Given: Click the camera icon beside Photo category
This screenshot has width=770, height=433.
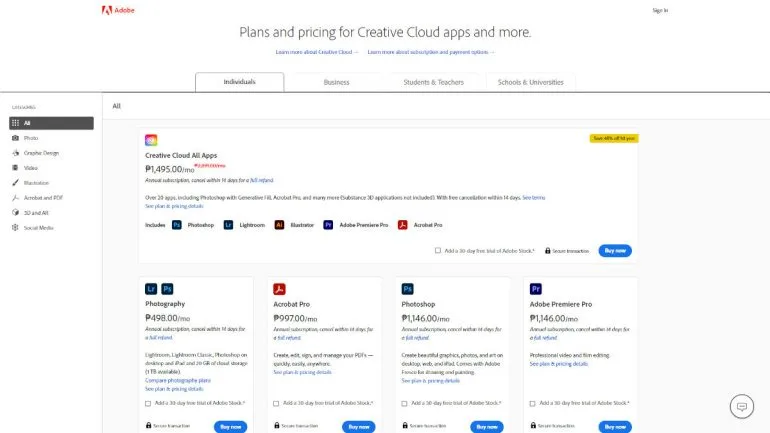Looking at the screenshot, I should [15, 138].
